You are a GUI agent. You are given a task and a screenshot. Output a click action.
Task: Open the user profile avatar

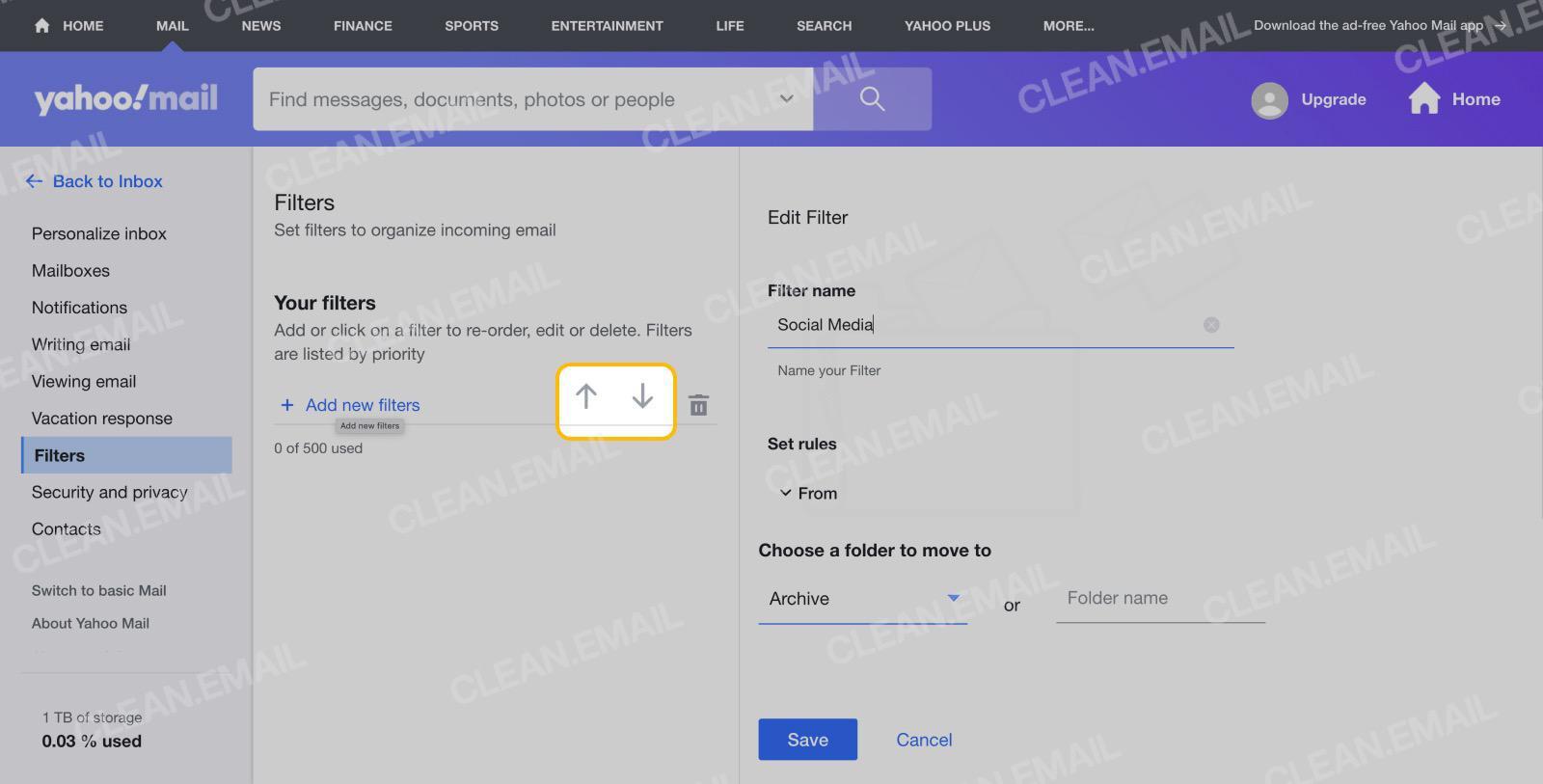1269,99
